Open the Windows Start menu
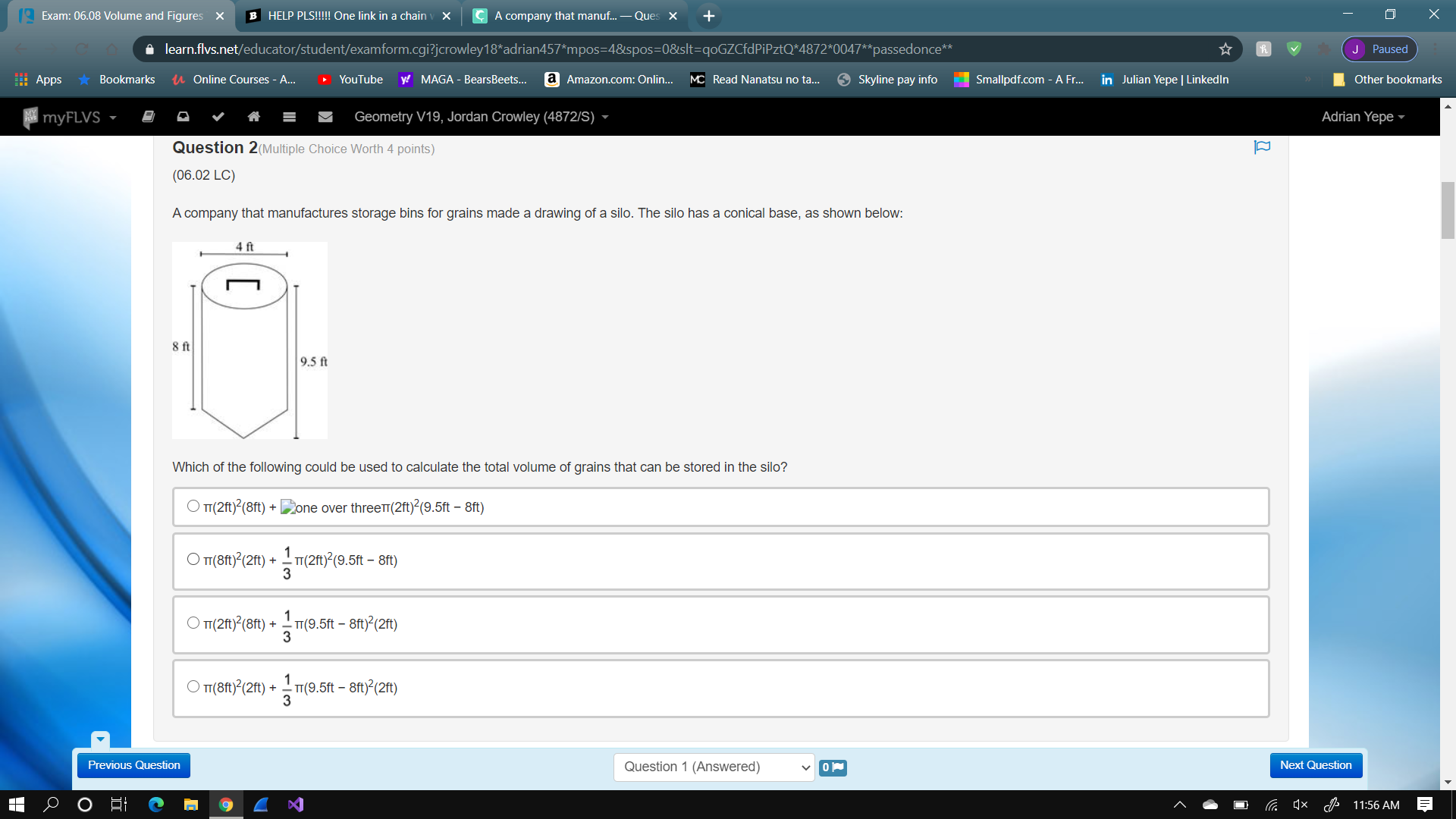Viewport: 1456px width, 819px height. (x=17, y=805)
